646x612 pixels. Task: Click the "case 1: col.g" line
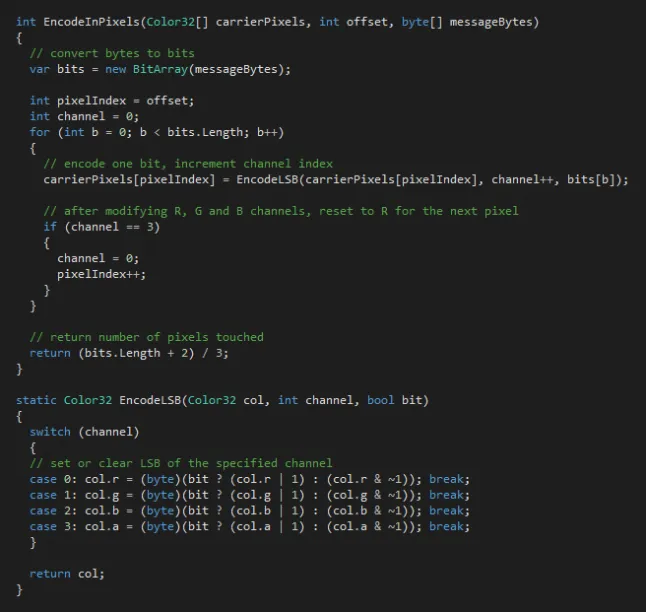249,495
